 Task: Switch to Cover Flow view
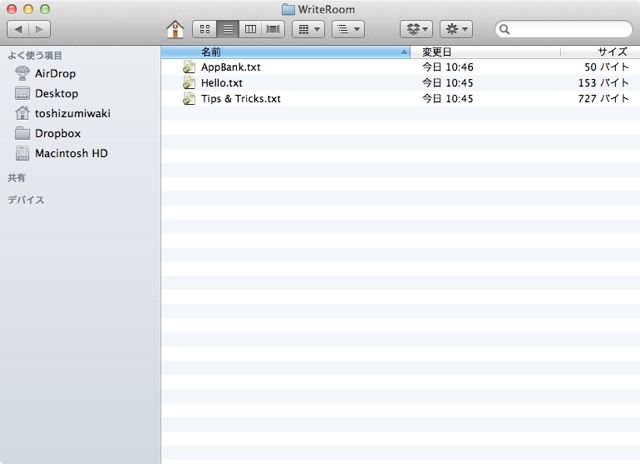coord(273,29)
